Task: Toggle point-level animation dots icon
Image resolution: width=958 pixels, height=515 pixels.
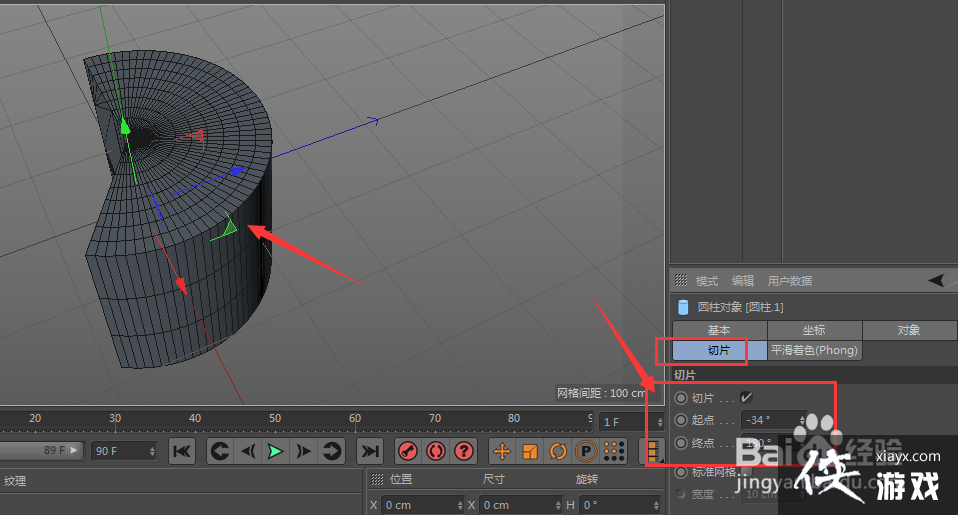Action: click(614, 451)
